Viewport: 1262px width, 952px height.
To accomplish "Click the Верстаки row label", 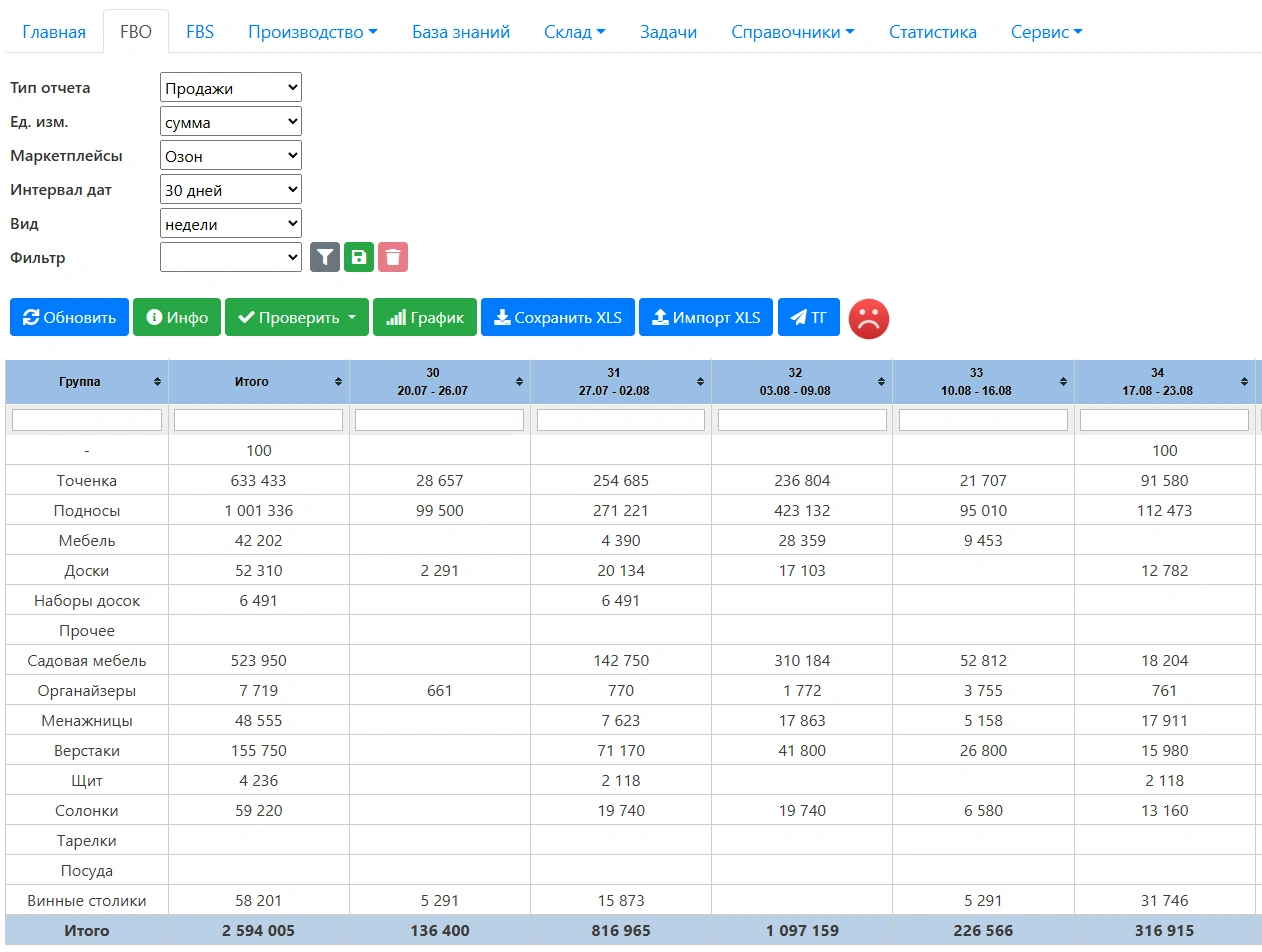I will point(87,750).
